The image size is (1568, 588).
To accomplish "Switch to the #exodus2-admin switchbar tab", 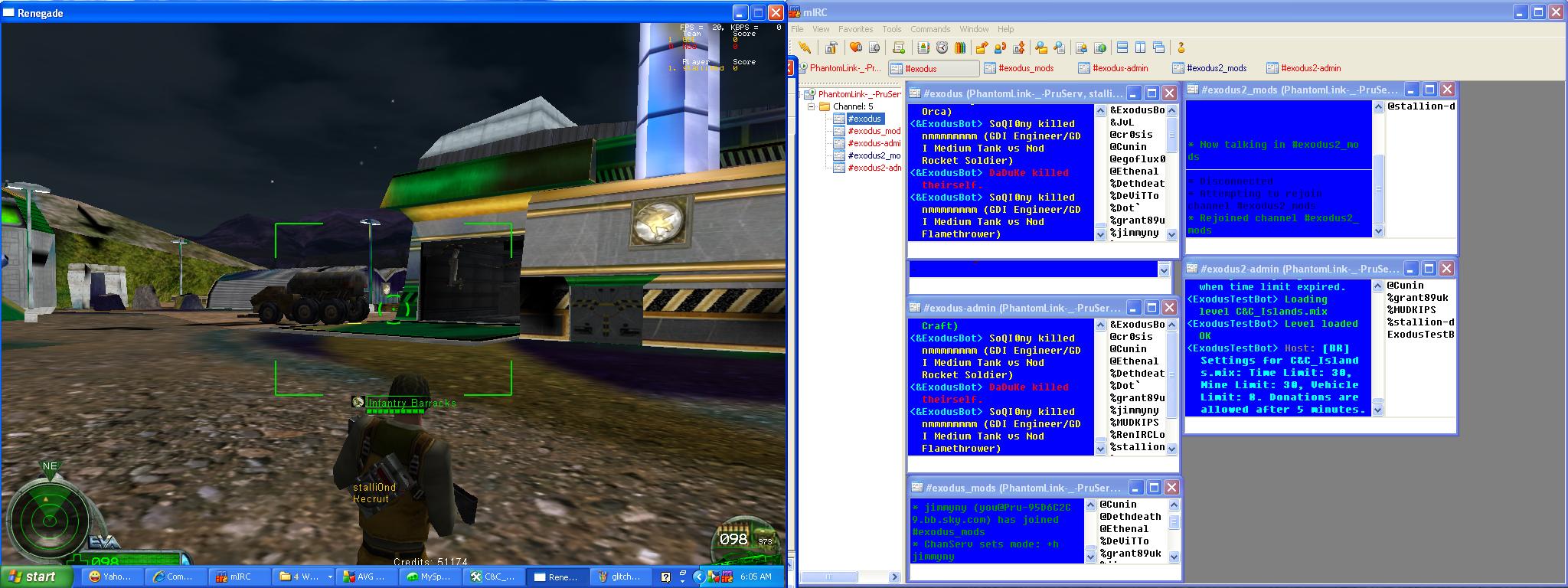I will pyautogui.click(x=1309, y=68).
